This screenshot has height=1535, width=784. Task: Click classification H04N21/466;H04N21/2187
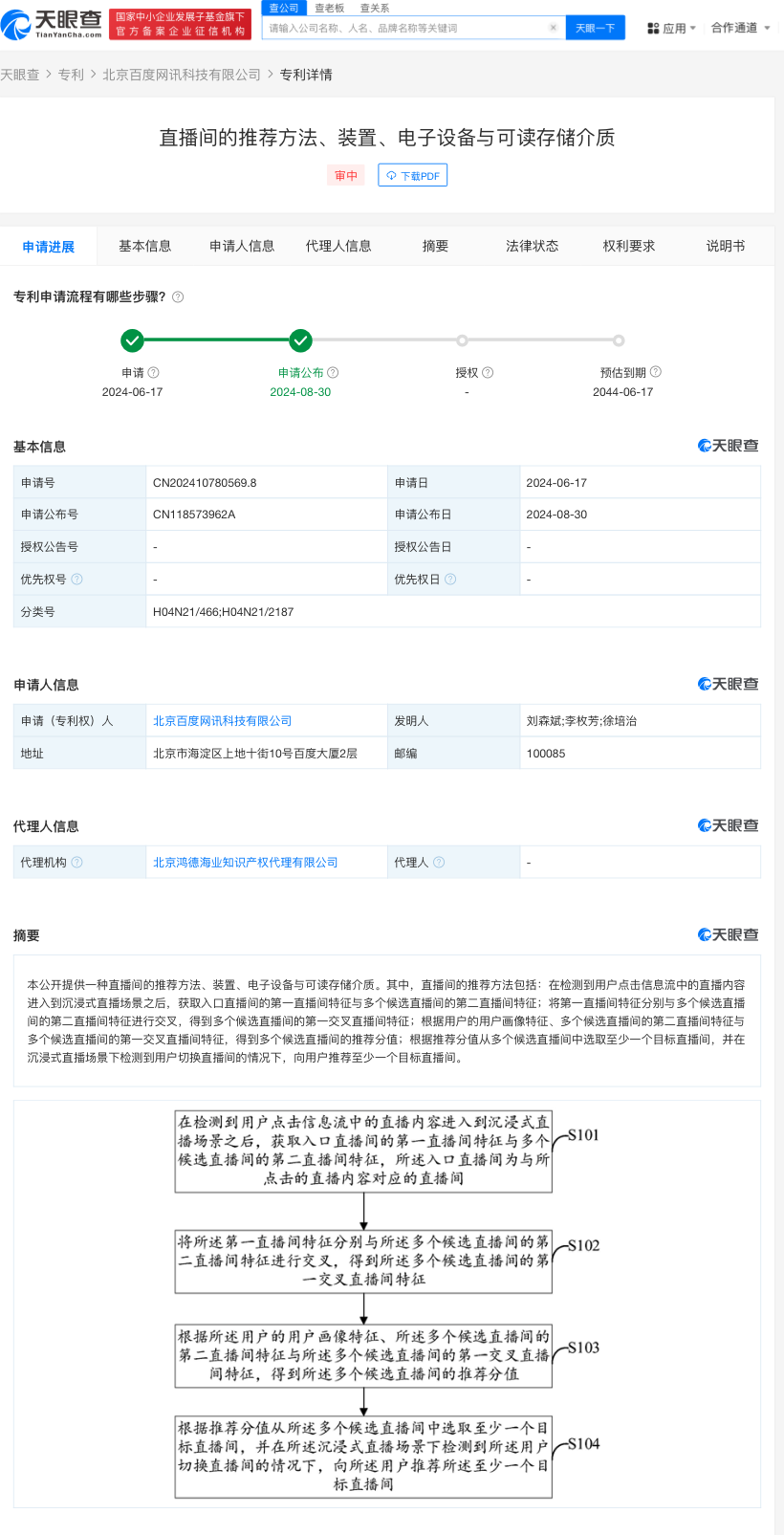223,612
